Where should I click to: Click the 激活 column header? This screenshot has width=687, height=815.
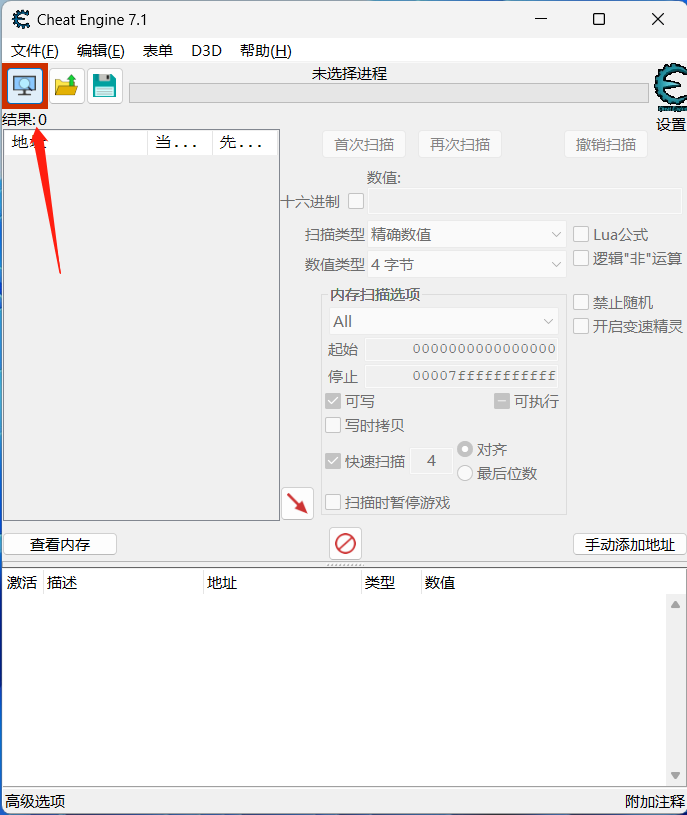coord(22,583)
